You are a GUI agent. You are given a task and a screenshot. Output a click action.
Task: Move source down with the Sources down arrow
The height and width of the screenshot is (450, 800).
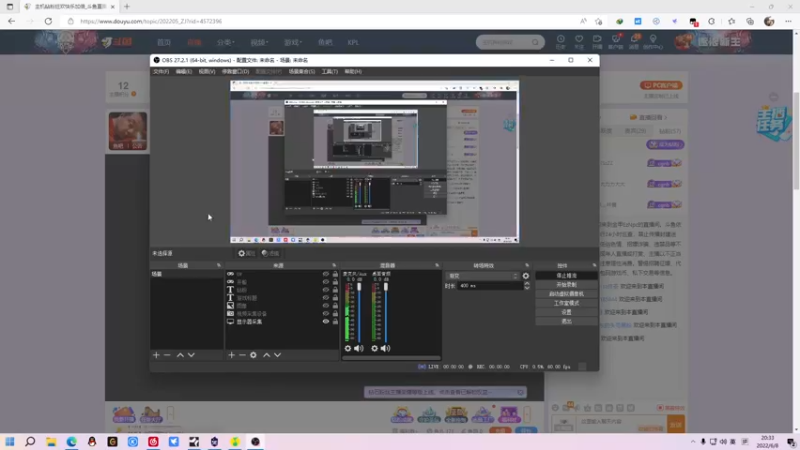tap(278, 355)
